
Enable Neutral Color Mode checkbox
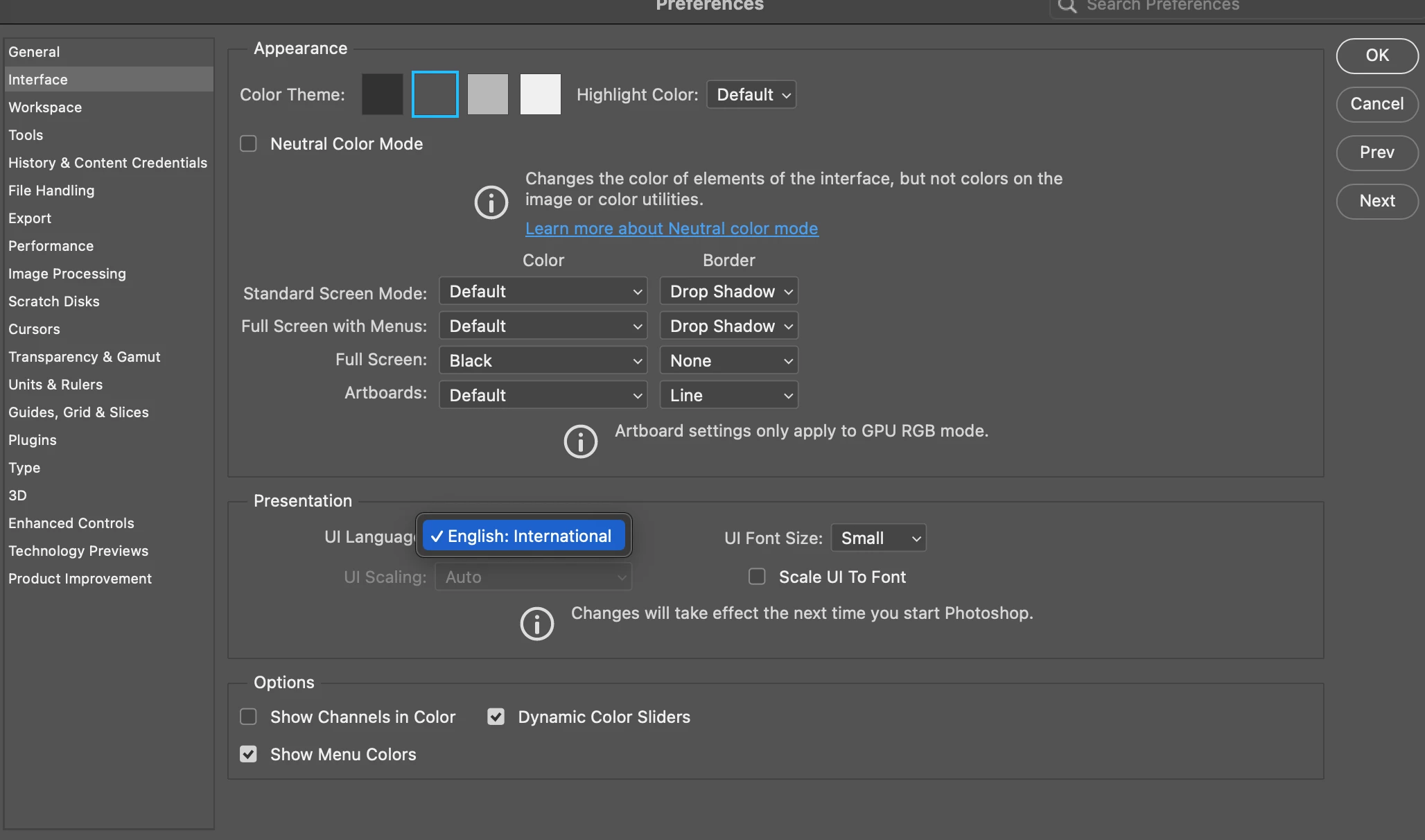pyautogui.click(x=248, y=143)
